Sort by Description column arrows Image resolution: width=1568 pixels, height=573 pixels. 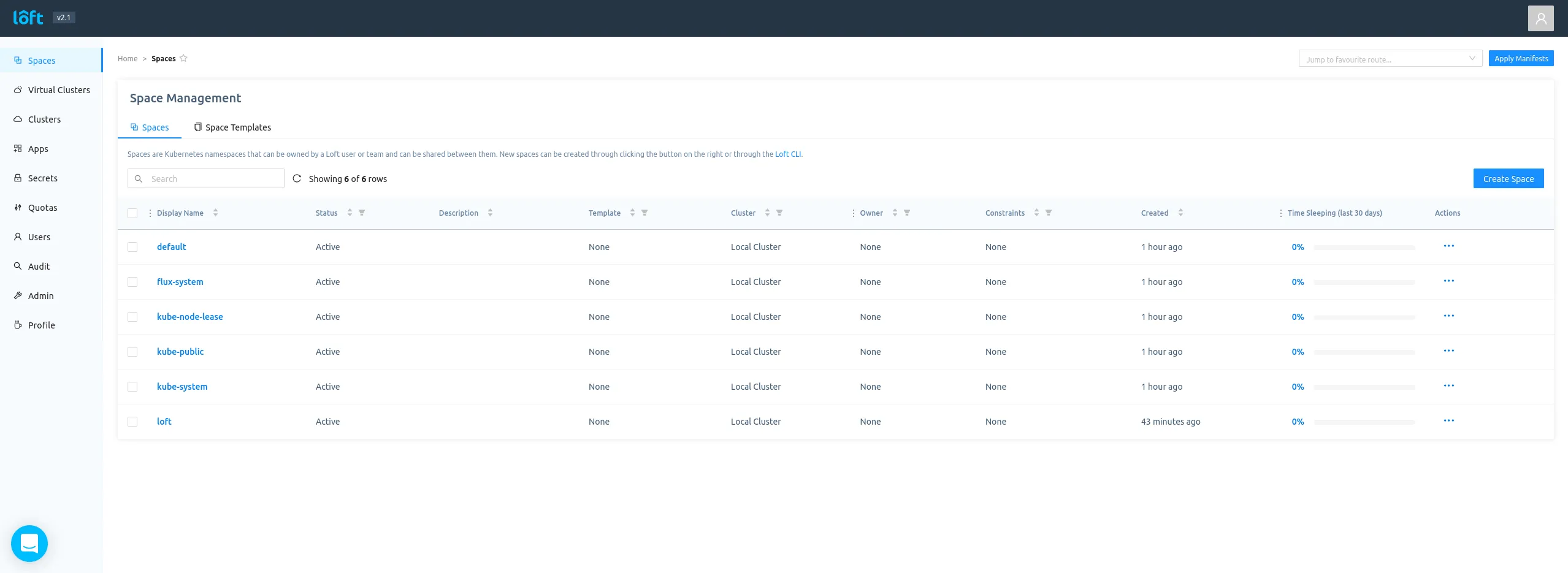pyautogui.click(x=490, y=213)
